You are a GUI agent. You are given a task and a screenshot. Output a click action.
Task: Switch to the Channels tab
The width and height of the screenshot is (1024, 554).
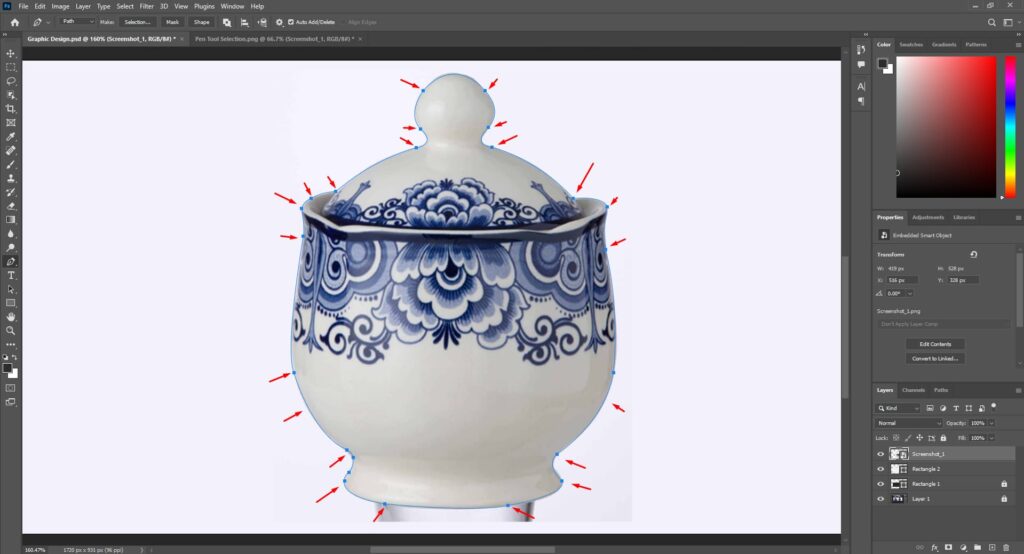point(913,390)
